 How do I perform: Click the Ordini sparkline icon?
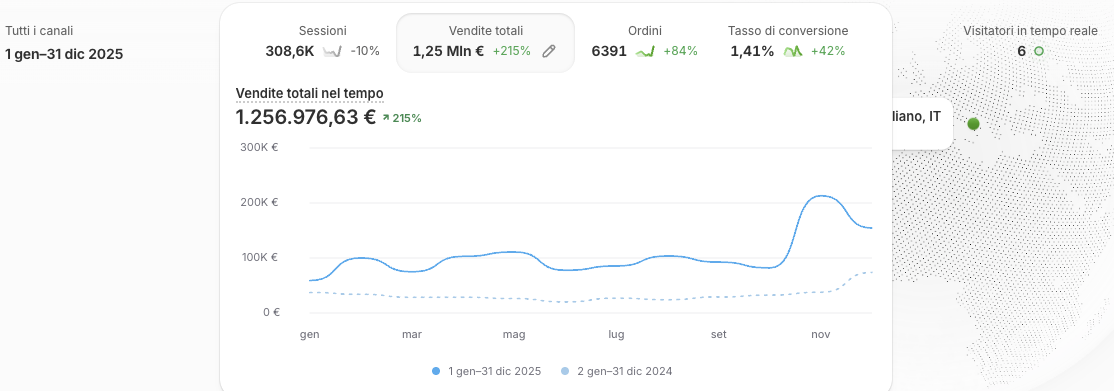tap(644, 51)
